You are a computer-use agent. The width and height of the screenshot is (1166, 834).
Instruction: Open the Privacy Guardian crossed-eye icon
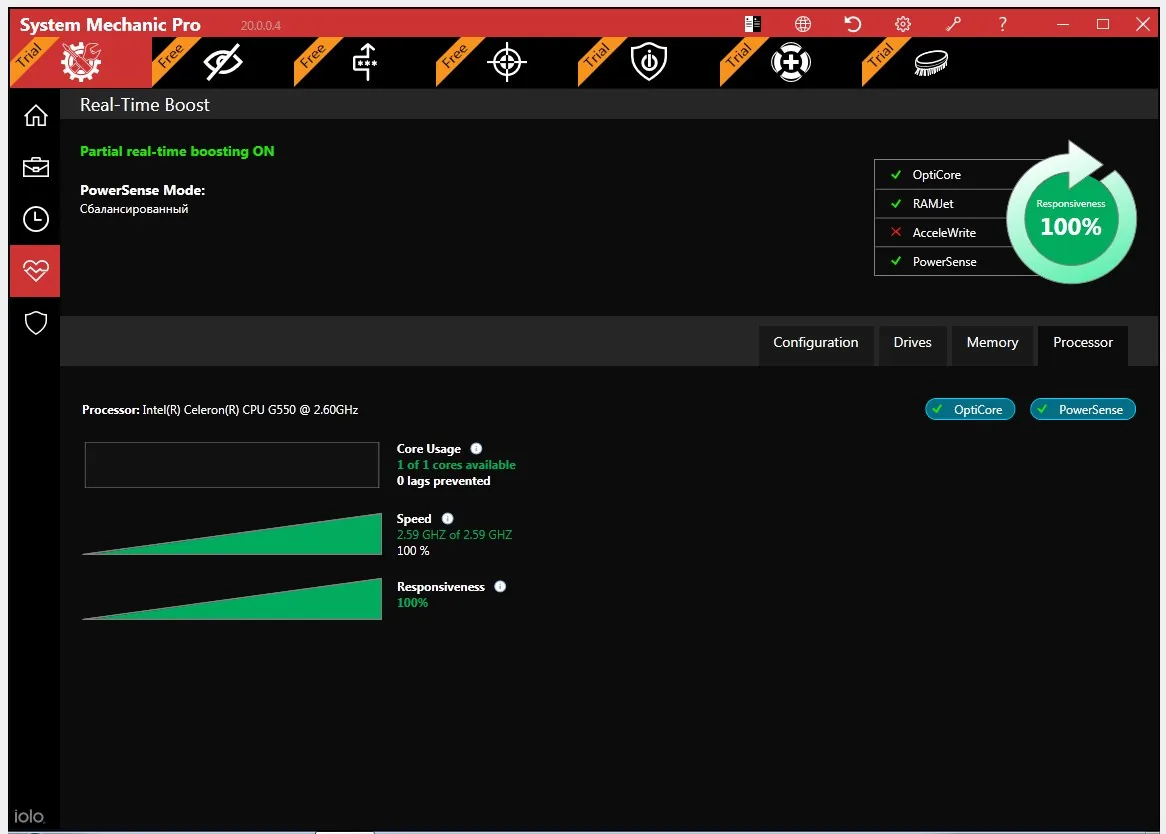222,62
